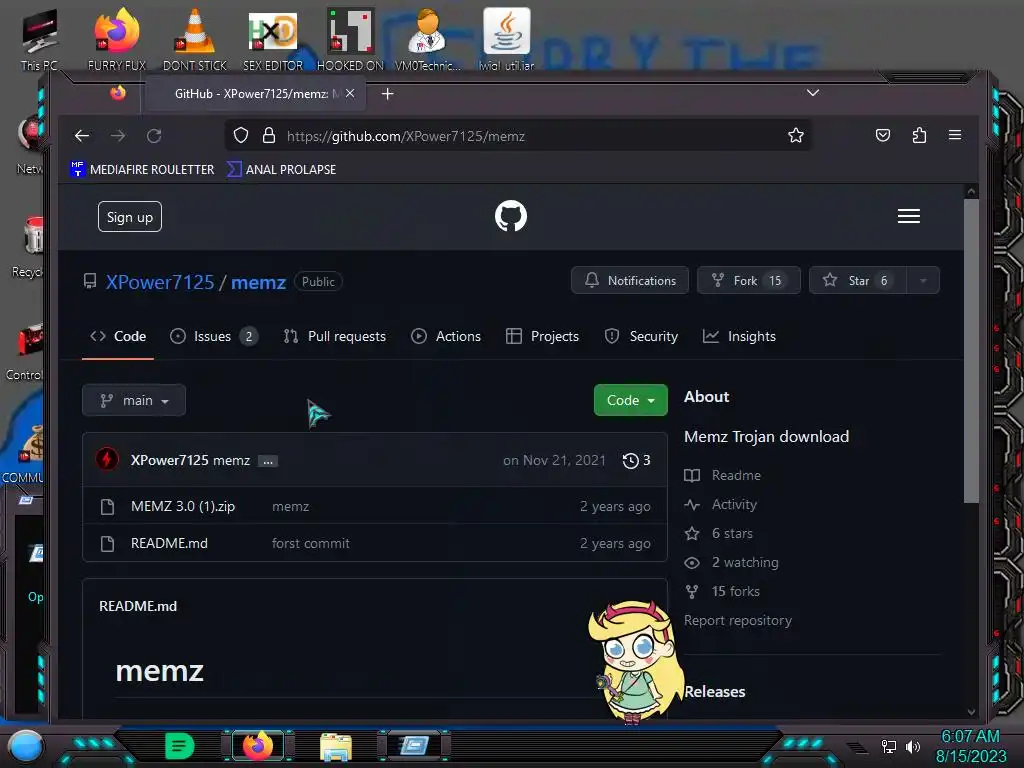The height and width of the screenshot is (768, 1024).
Task: Click the page vertical scrollbar thumb
Action: (x=971, y=351)
